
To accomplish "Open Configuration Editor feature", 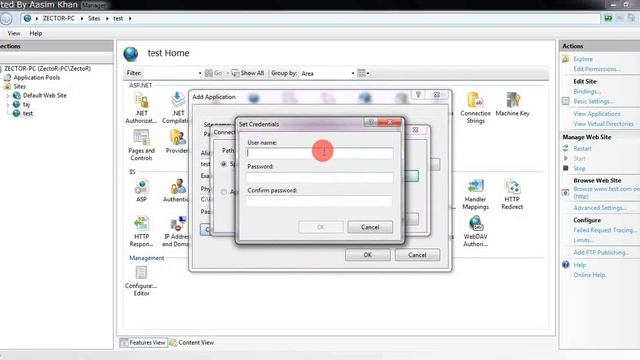I will [x=141, y=281].
